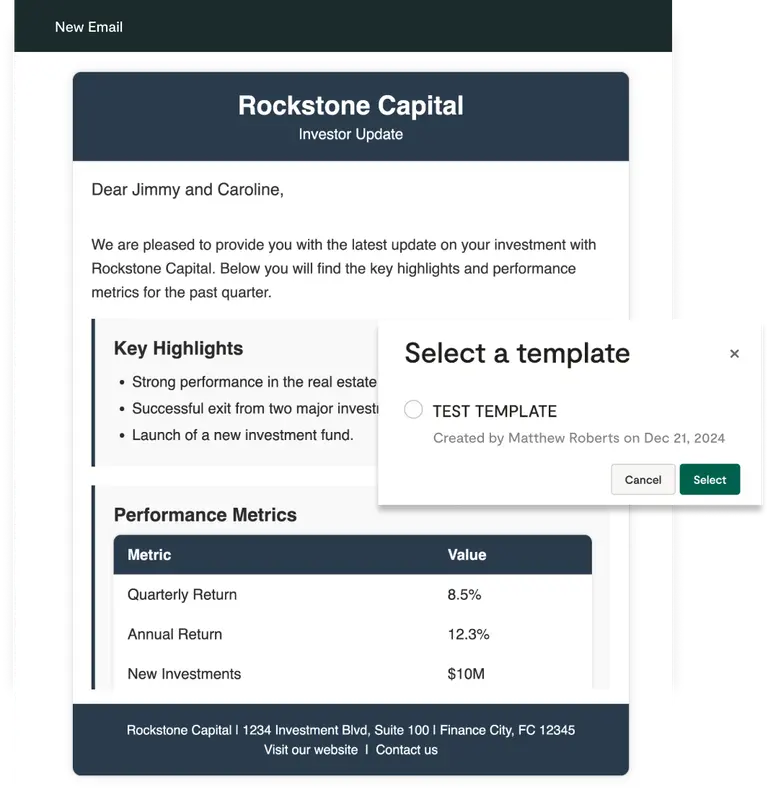768x789 pixels.
Task: Select the New Investments row label
Action: (184, 674)
